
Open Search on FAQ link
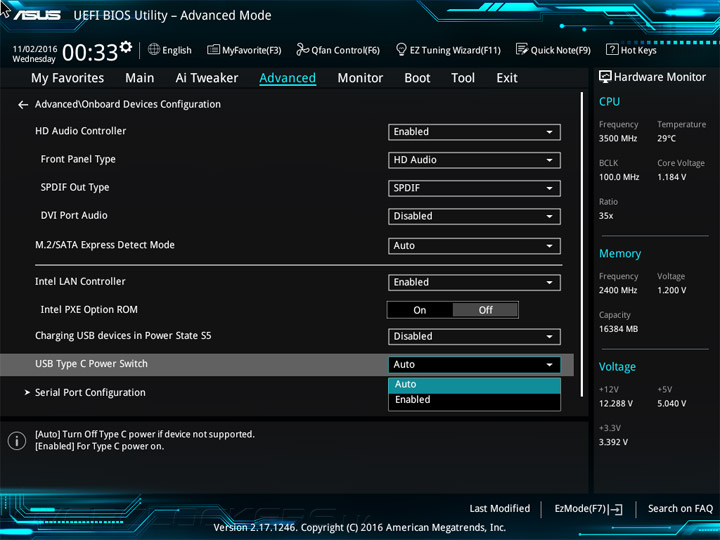(x=681, y=509)
